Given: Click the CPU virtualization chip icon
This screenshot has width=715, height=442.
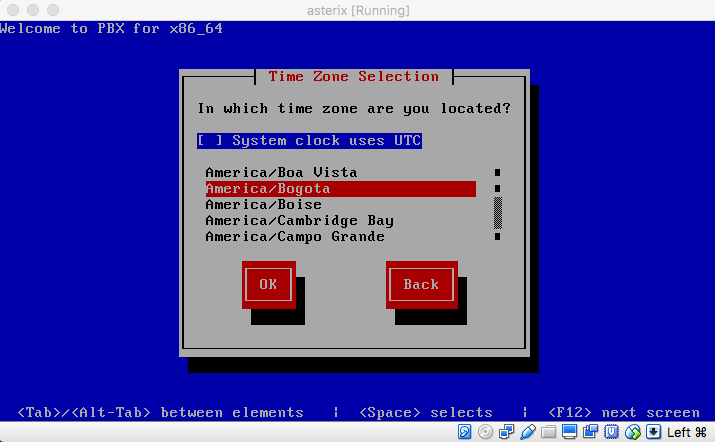Looking at the screenshot, I should click(611, 431).
